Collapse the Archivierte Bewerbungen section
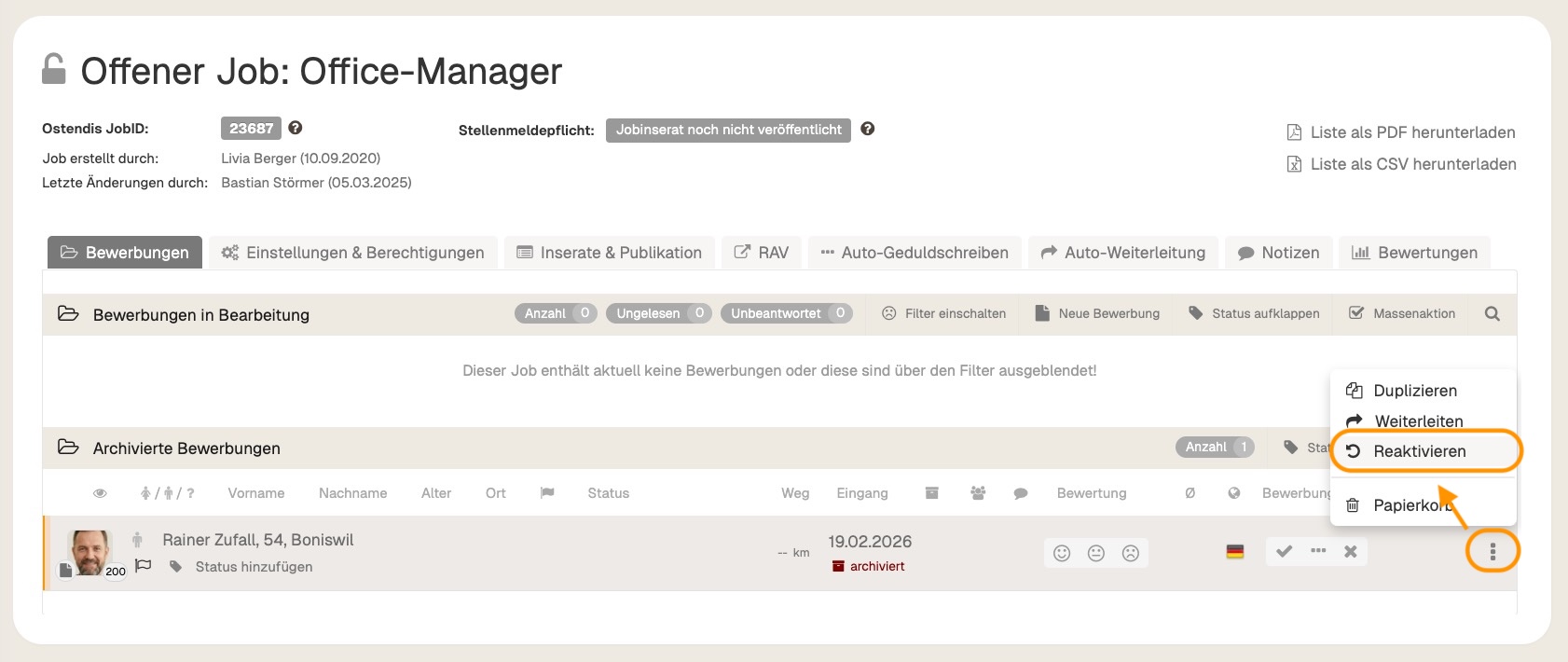 click(68, 448)
